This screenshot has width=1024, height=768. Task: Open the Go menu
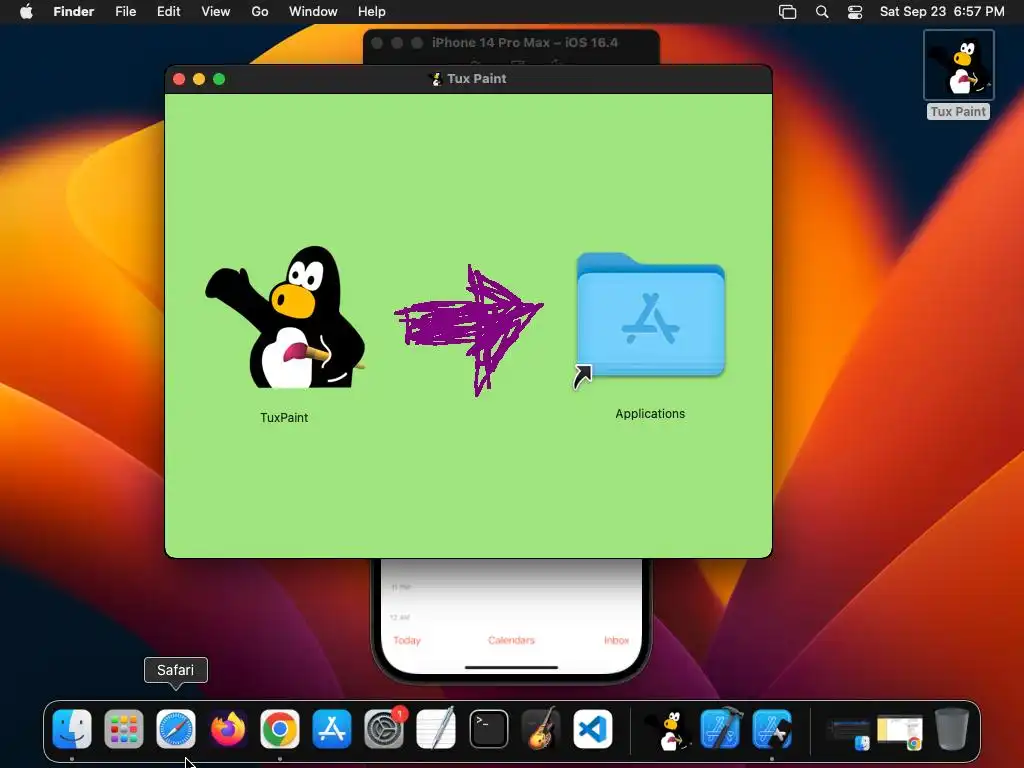tap(260, 12)
